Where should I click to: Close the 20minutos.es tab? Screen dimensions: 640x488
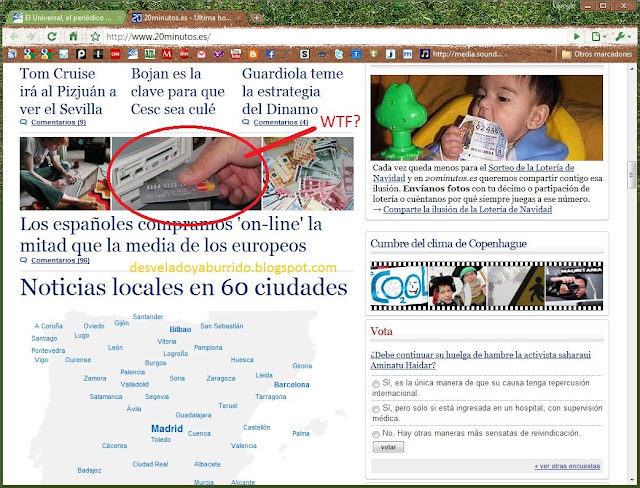pos(240,18)
